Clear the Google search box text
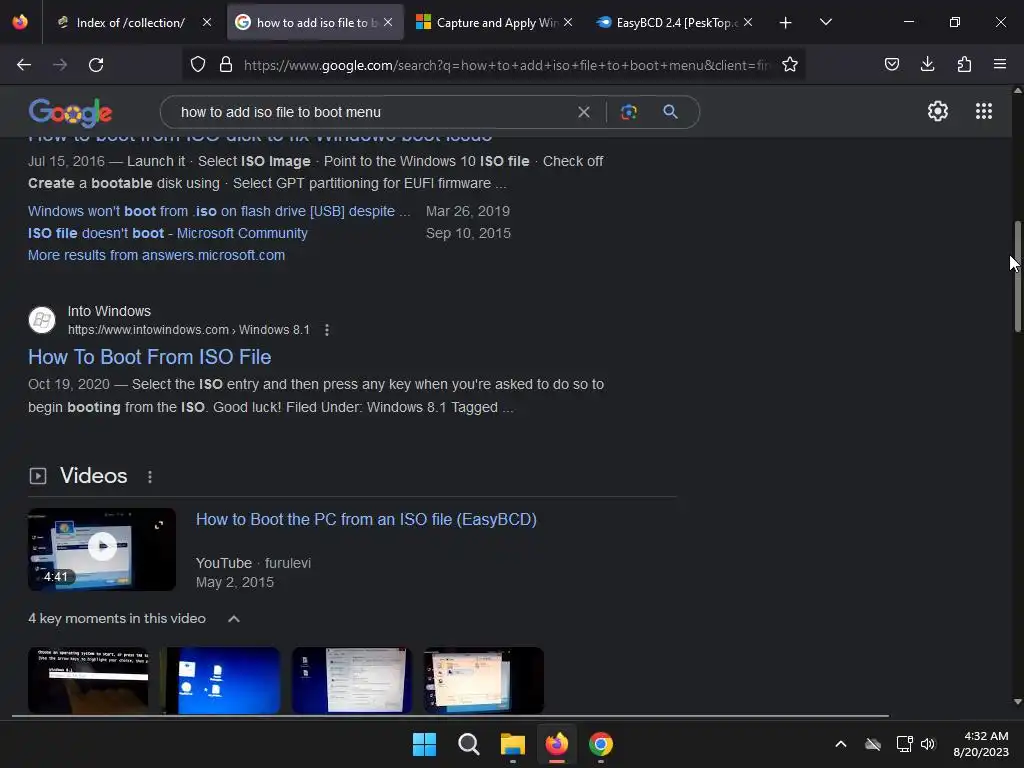 point(584,112)
